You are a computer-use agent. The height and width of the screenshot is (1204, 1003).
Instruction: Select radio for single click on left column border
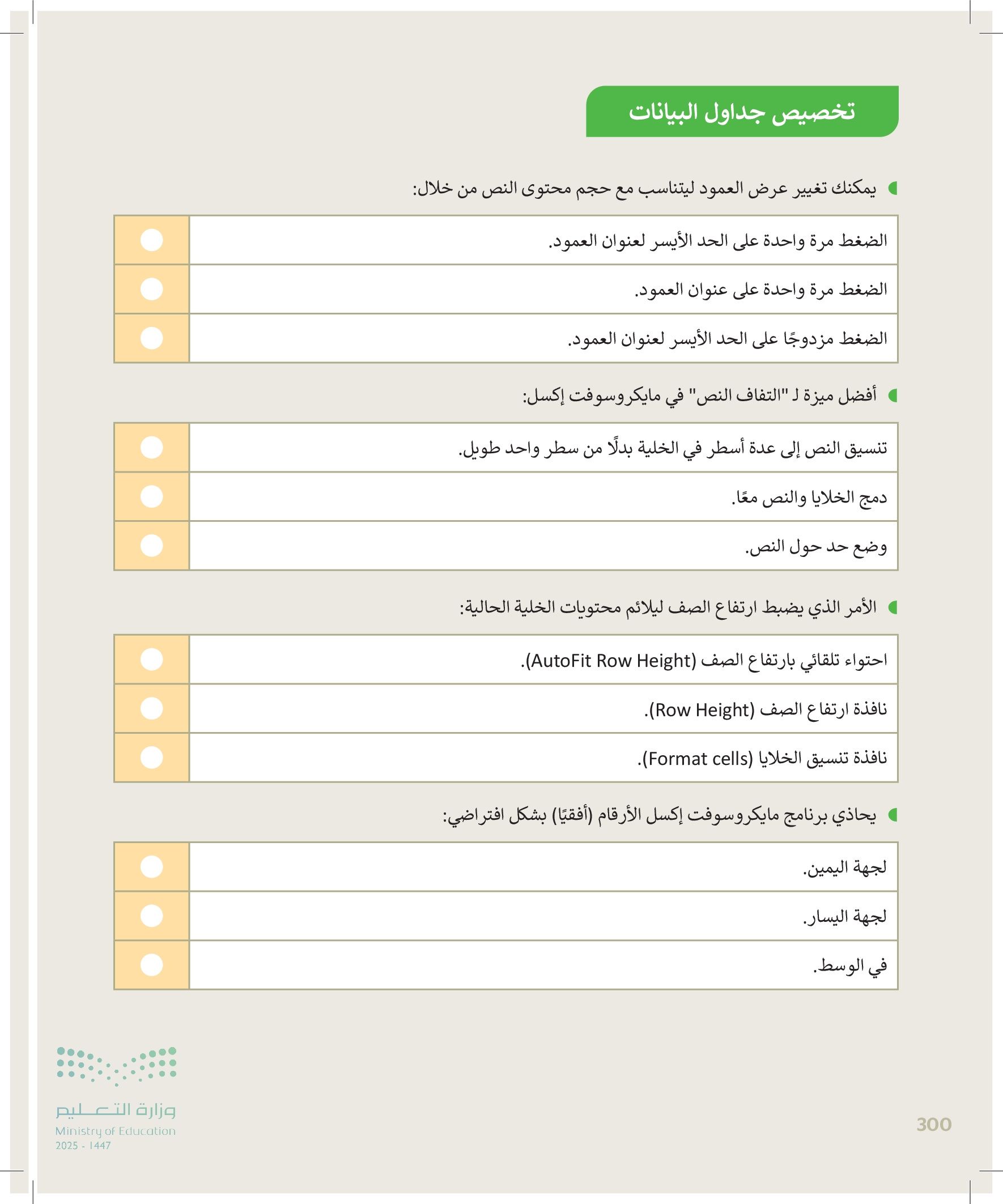point(151,240)
